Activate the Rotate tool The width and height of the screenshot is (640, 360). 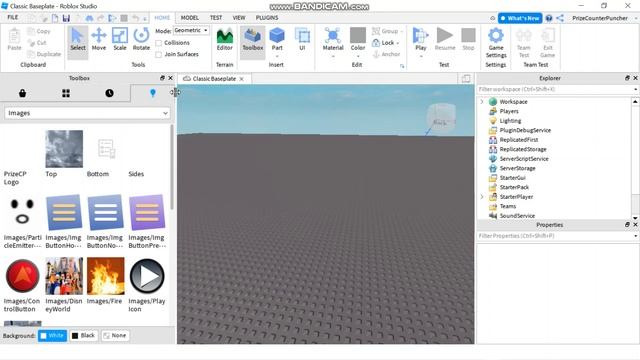pos(141,40)
